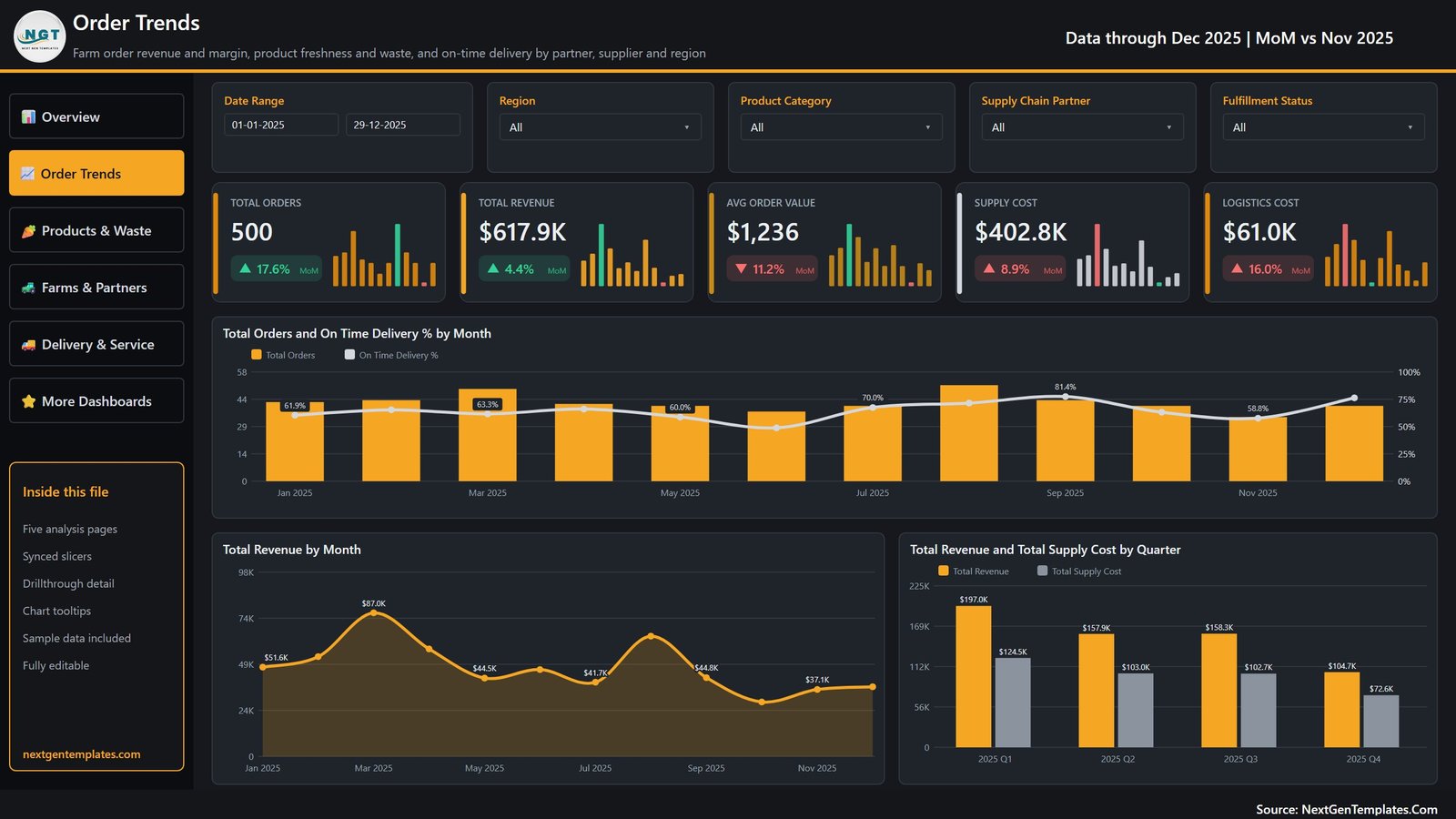The width and height of the screenshot is (1456, 819).
Task: Click the 11.2% MoM badge
Action: (x=773, y=268)
